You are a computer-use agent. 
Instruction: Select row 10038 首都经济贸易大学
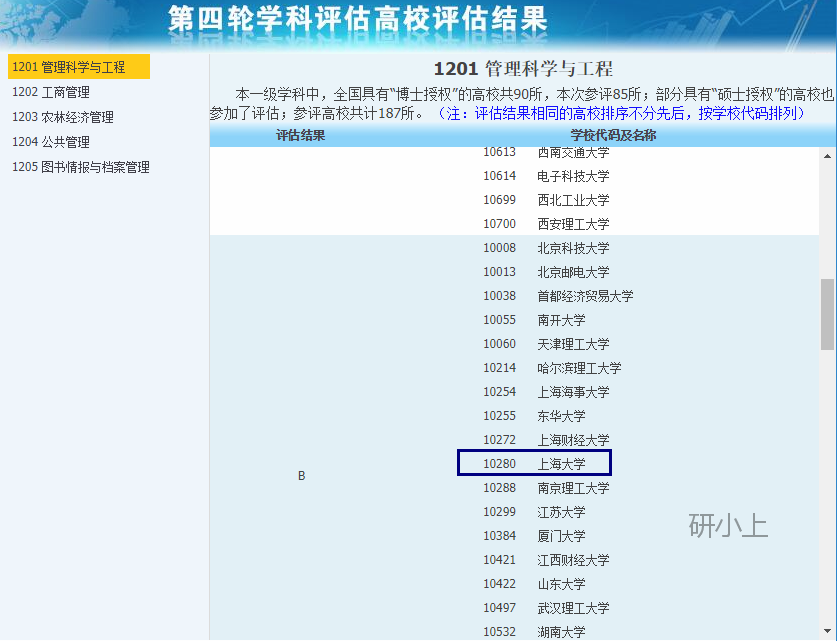pos(558,296)
